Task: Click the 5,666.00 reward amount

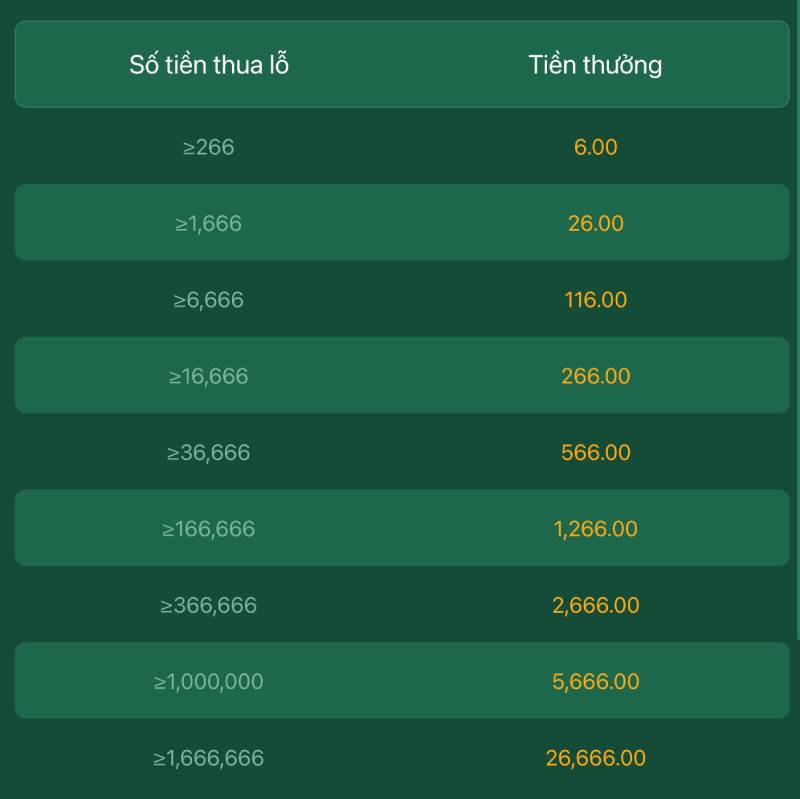Action: pyautogui.click(x=595, y=682)
